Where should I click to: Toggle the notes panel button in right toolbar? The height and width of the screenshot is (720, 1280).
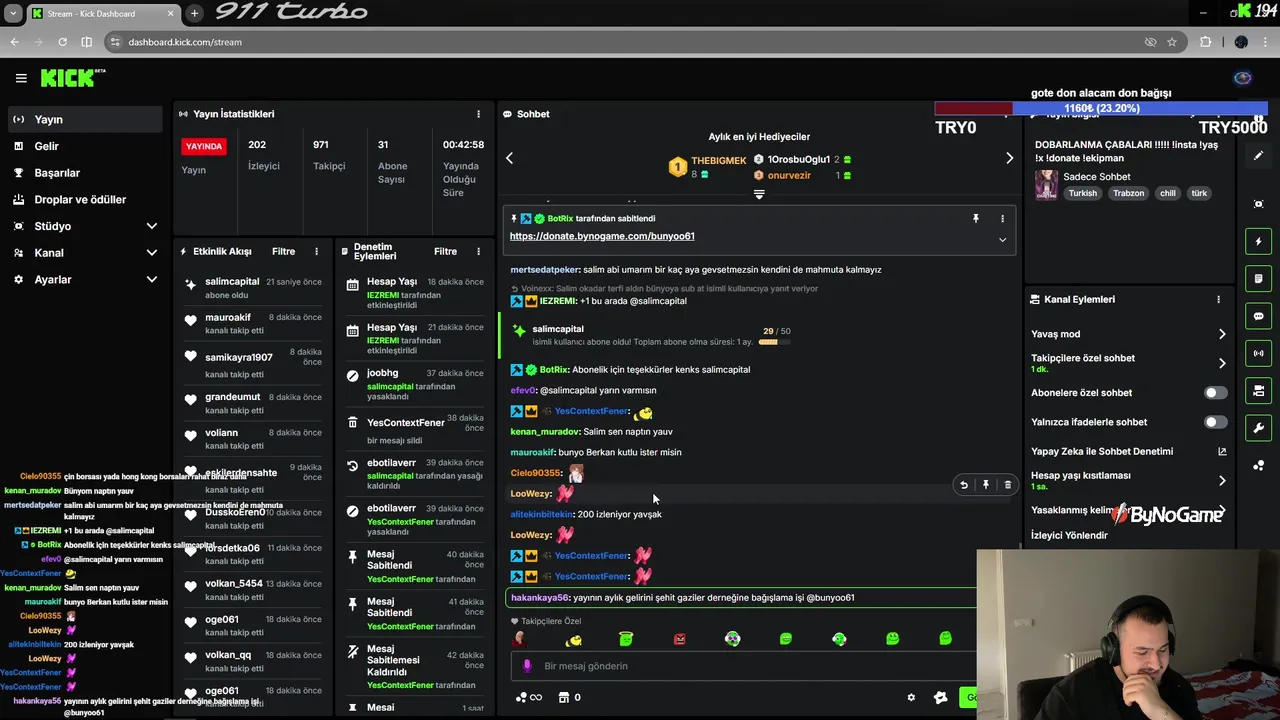(1258, 278)
